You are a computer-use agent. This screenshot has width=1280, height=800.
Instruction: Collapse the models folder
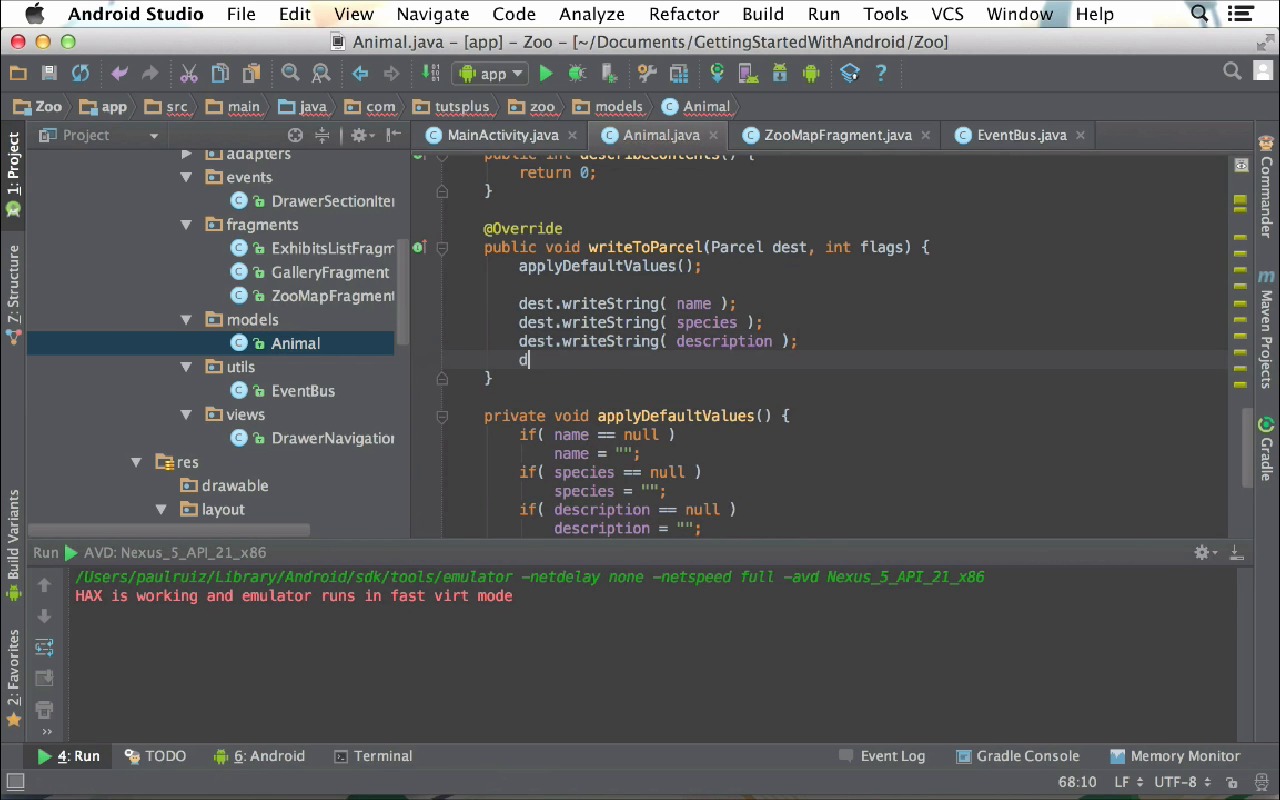coord(186,320)
